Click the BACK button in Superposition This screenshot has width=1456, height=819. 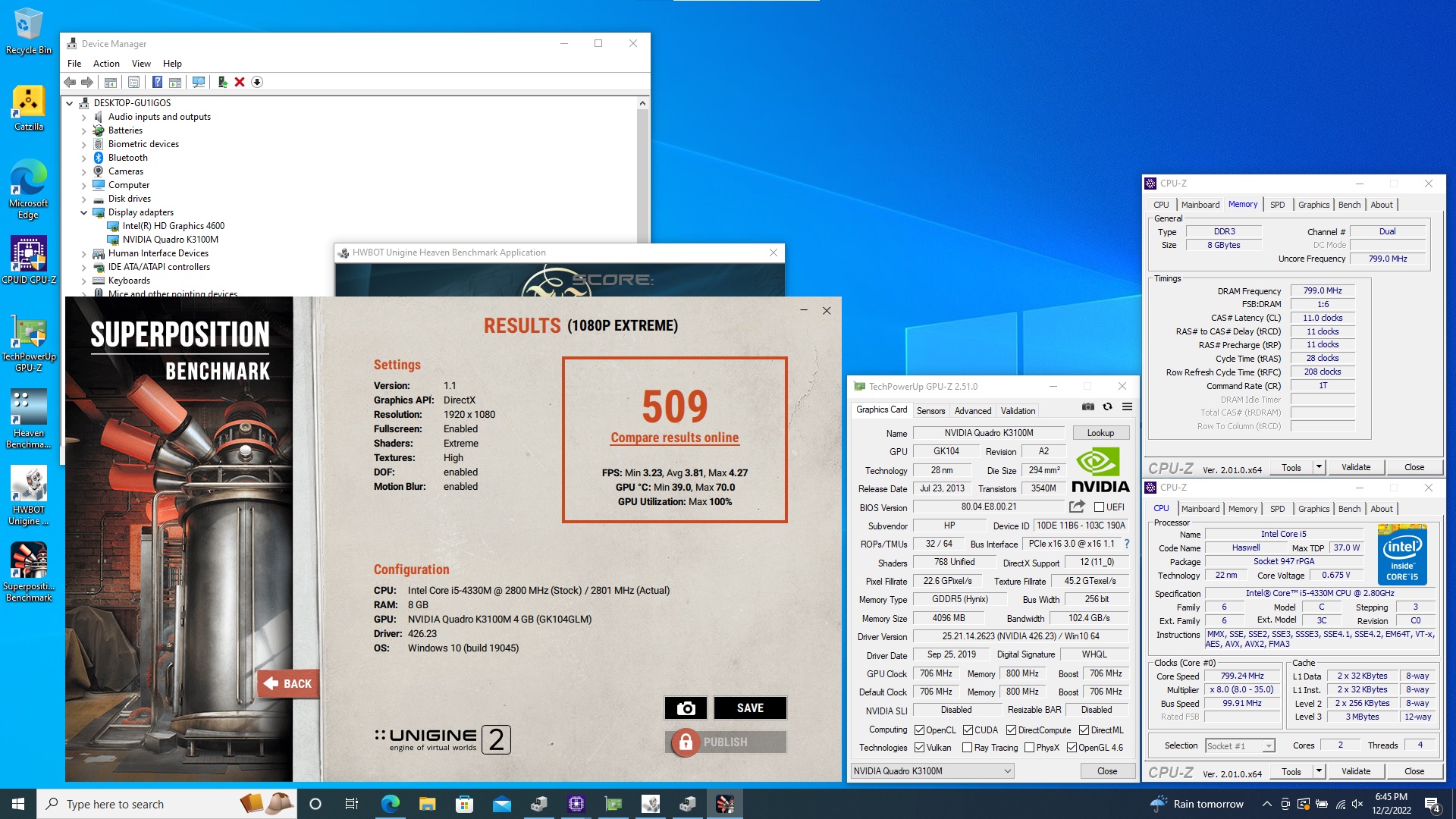click(x=288, y=684)
